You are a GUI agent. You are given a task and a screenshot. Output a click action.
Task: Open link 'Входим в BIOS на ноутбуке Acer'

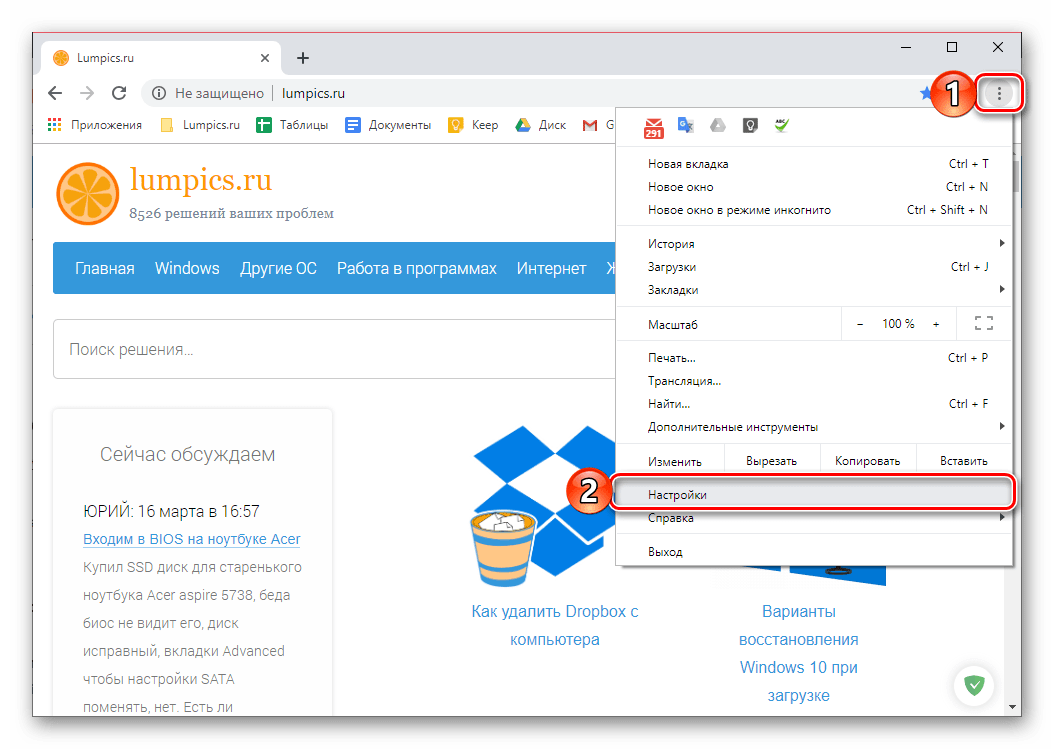(x=192, y=539)
